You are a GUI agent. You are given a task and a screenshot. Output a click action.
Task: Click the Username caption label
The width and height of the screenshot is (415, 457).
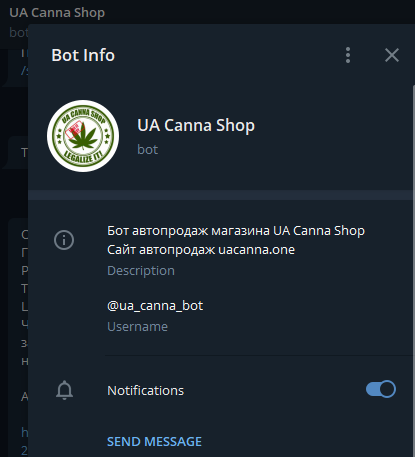pos(137,327)
